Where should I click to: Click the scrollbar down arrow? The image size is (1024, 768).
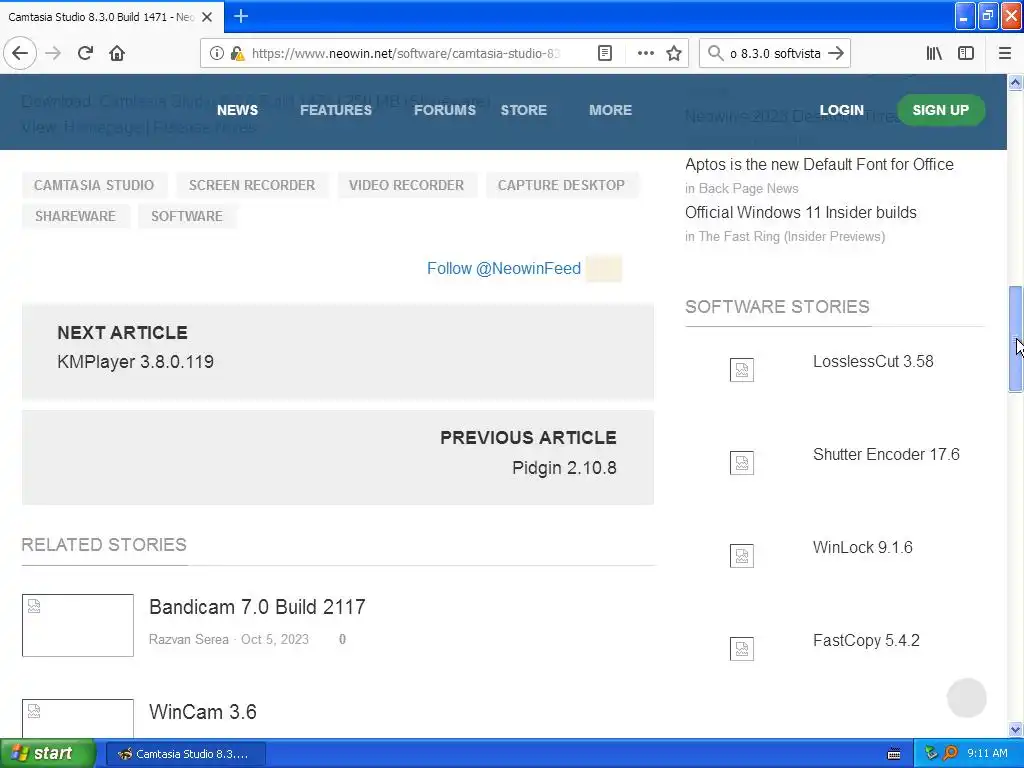[x=1015, y=729]
